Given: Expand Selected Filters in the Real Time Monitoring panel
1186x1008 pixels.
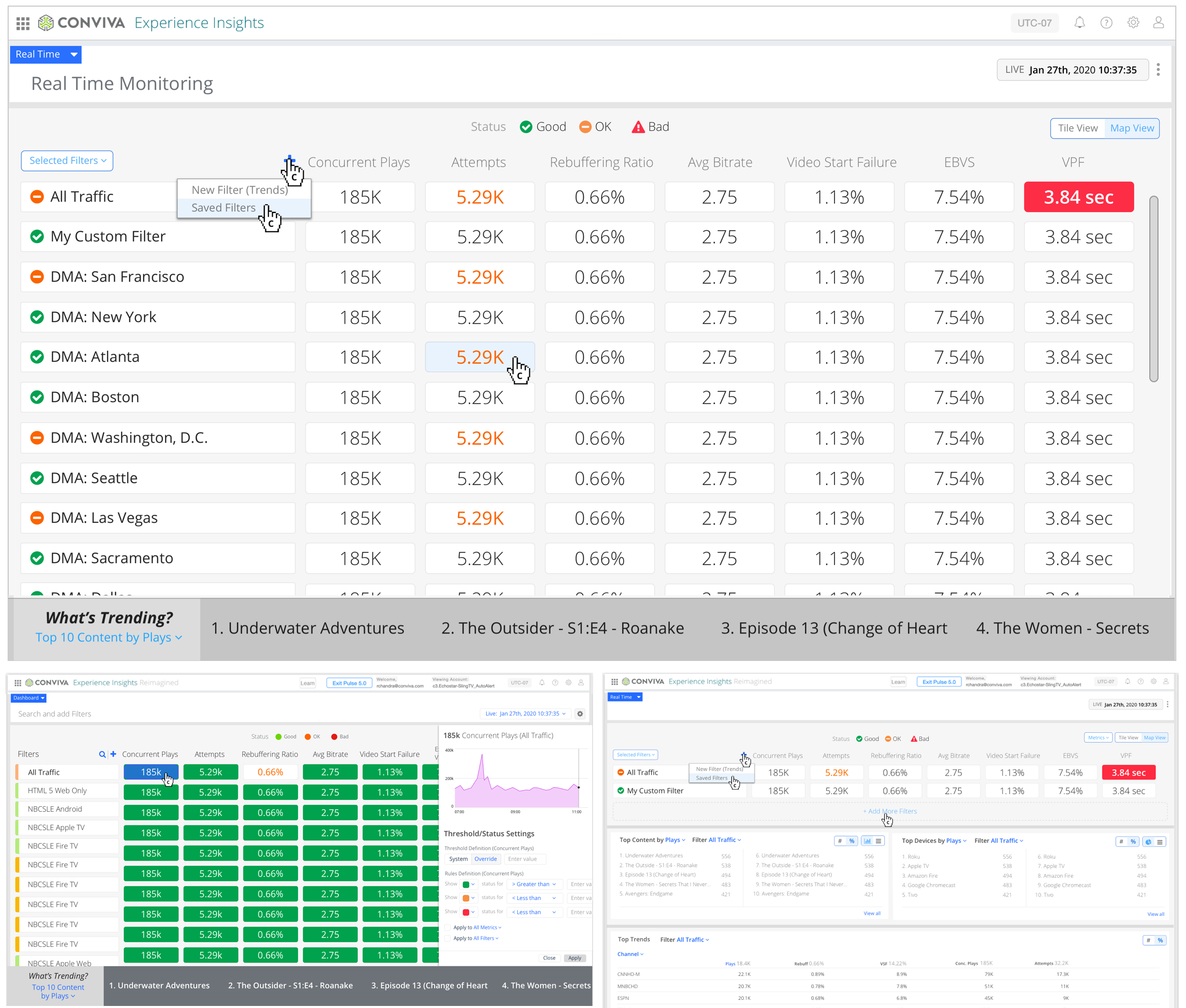Looking at the screenshot, I should click(x=67, y=161).
